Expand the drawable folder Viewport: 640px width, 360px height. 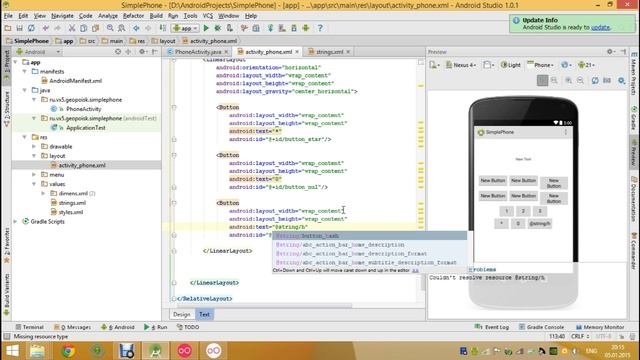pyautogui.click(x=34, y=147)
